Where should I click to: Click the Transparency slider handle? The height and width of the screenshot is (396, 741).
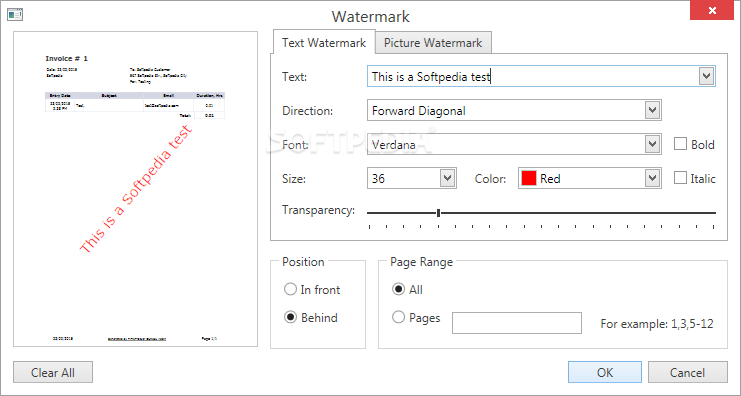(439, 213)
